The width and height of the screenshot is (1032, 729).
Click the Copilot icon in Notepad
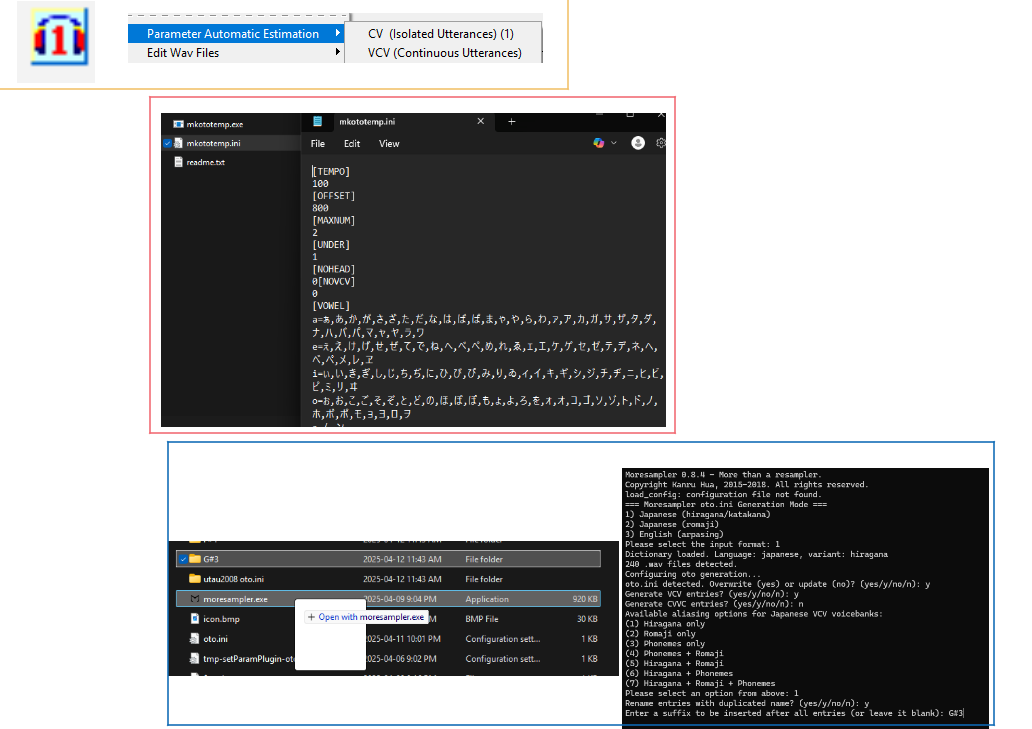click(598, 143)
